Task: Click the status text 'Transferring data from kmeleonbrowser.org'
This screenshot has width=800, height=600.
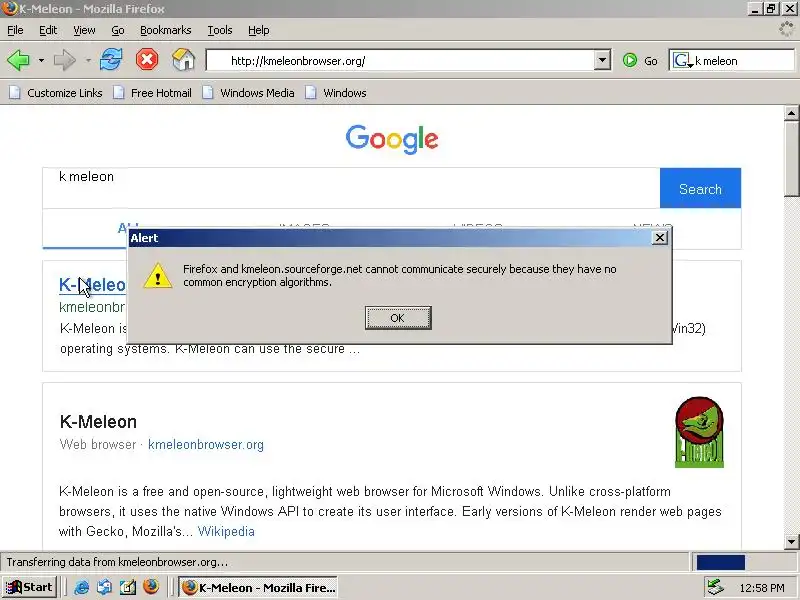Action: (117, 562)
